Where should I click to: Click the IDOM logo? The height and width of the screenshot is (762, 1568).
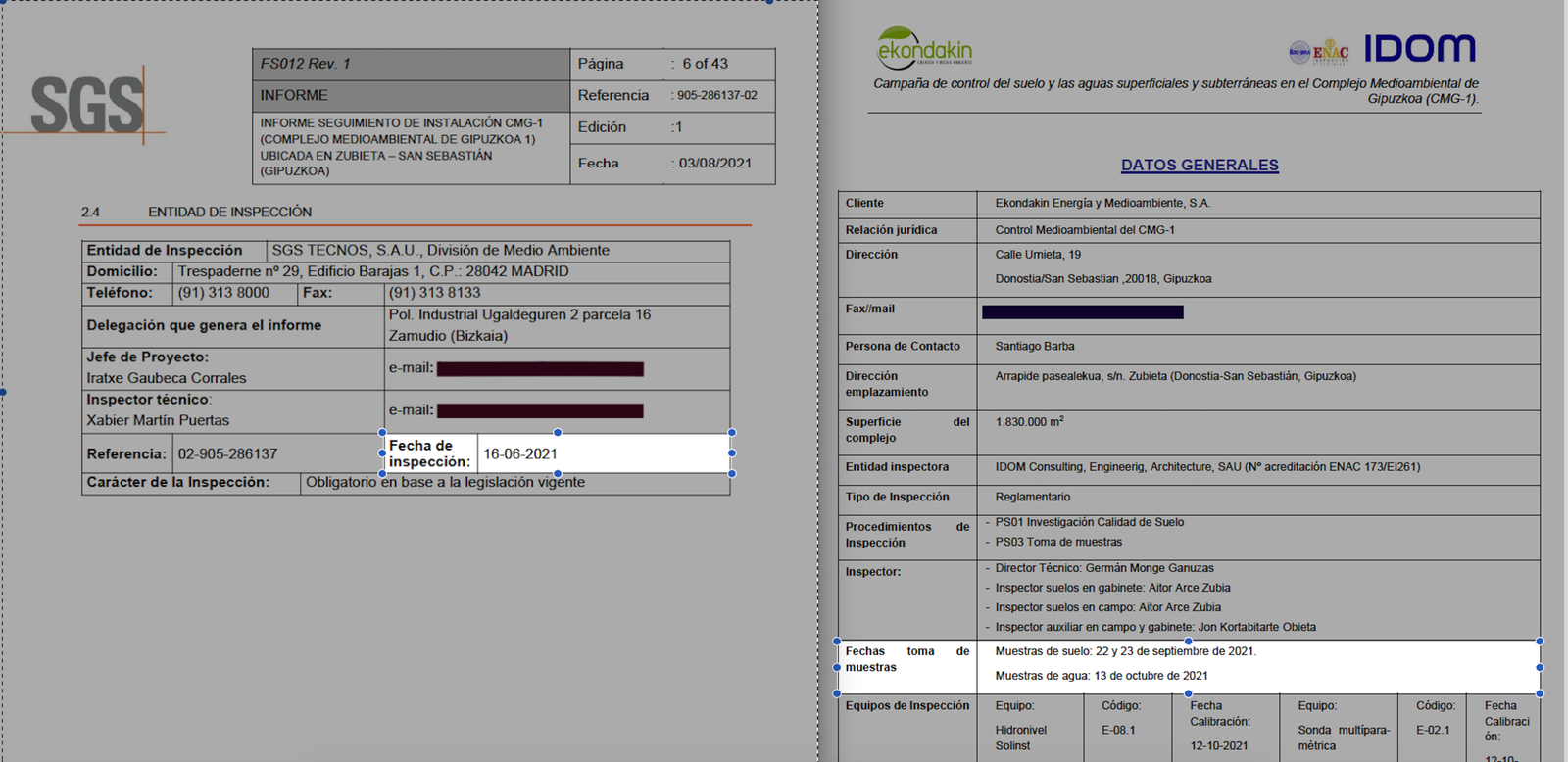(1419, 48)
